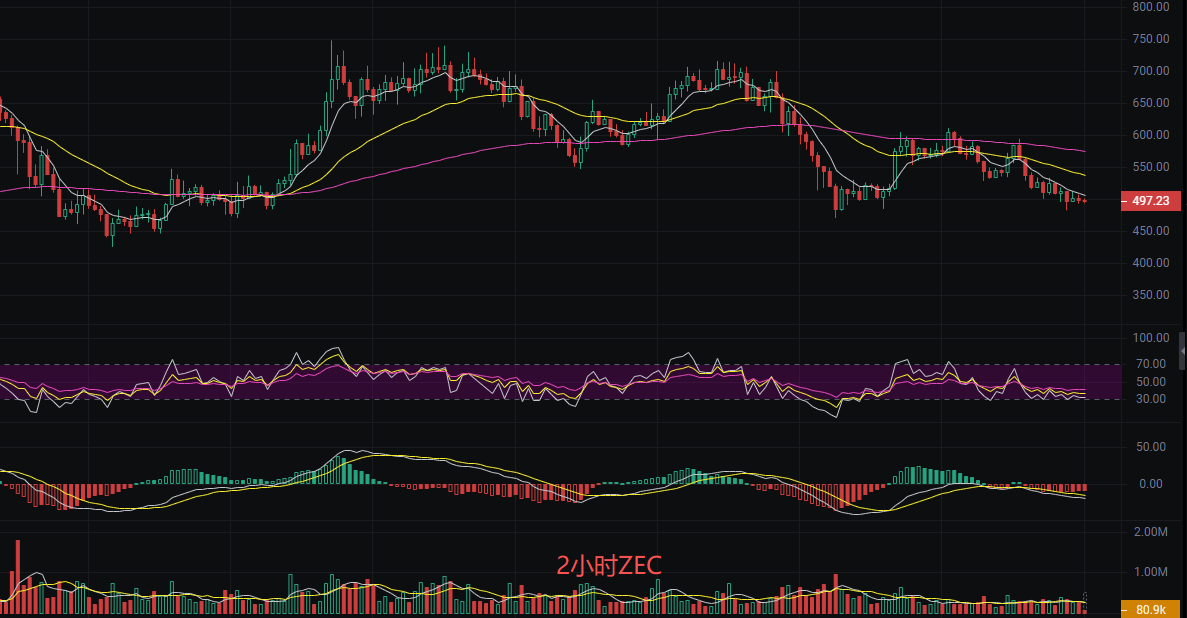Click the 30.00 RSI oversold axis label
This screenshot has width=1187, height=618.
coord(1151,399)
